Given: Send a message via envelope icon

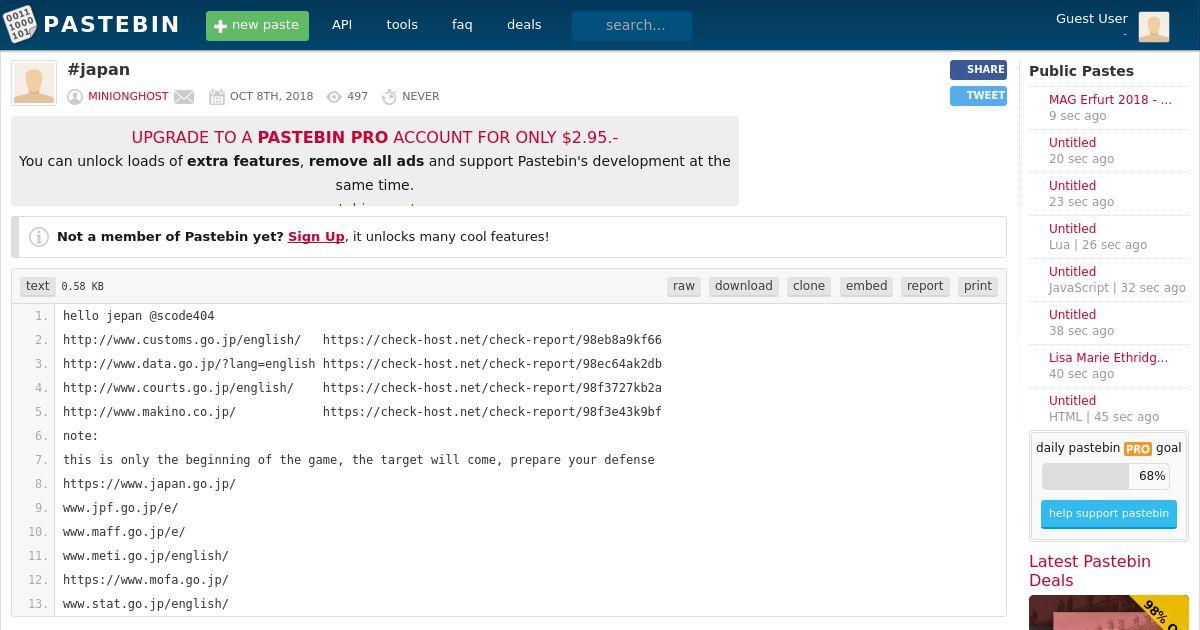Looking at the screenshot, I should pyautogui.click(x=184, y=97).
